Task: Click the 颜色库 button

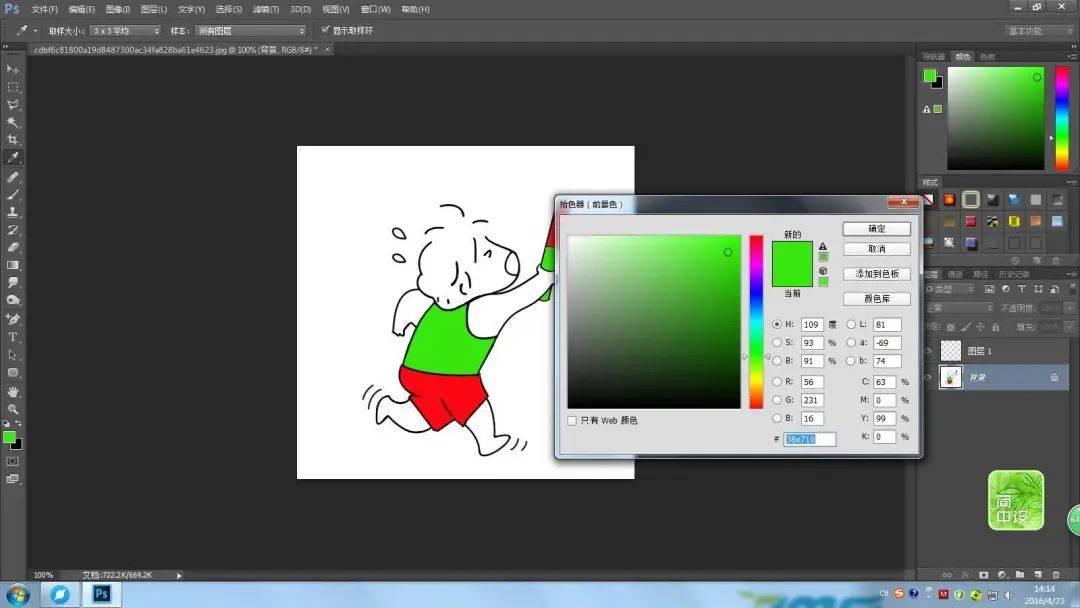Action: coord(877,299)
